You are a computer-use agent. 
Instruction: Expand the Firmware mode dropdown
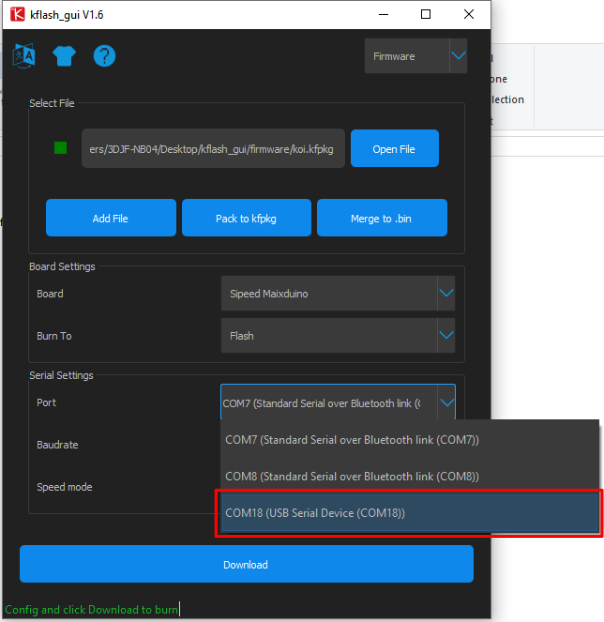(x=457, y=57)
